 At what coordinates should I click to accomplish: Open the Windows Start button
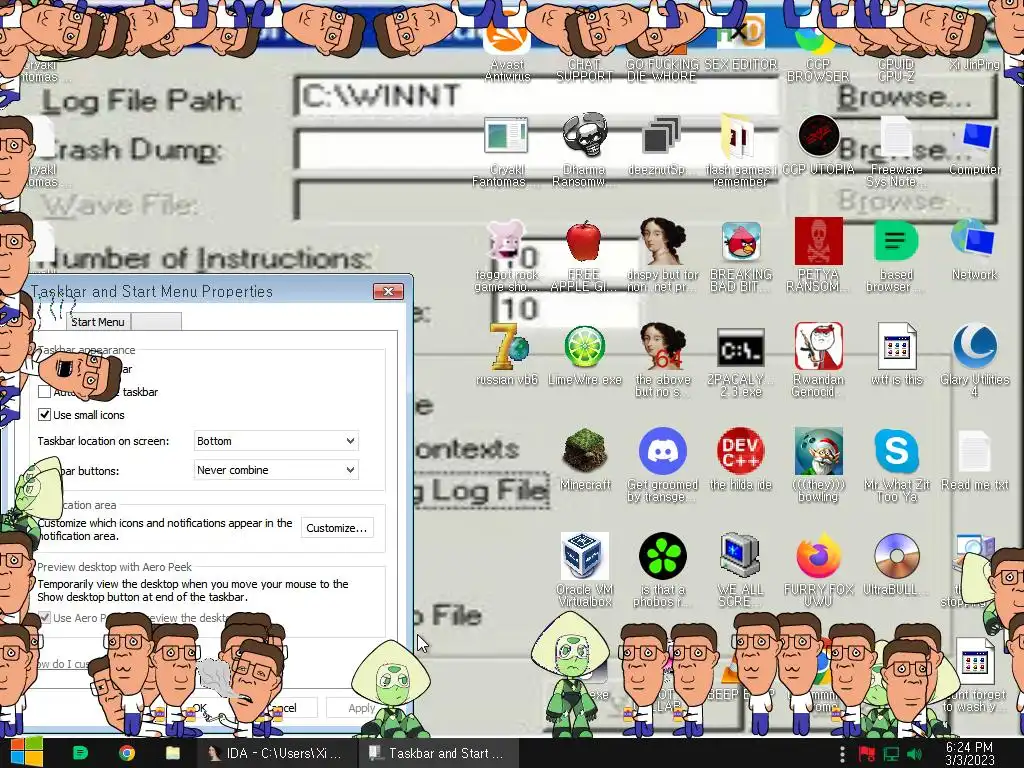(26, 753)
